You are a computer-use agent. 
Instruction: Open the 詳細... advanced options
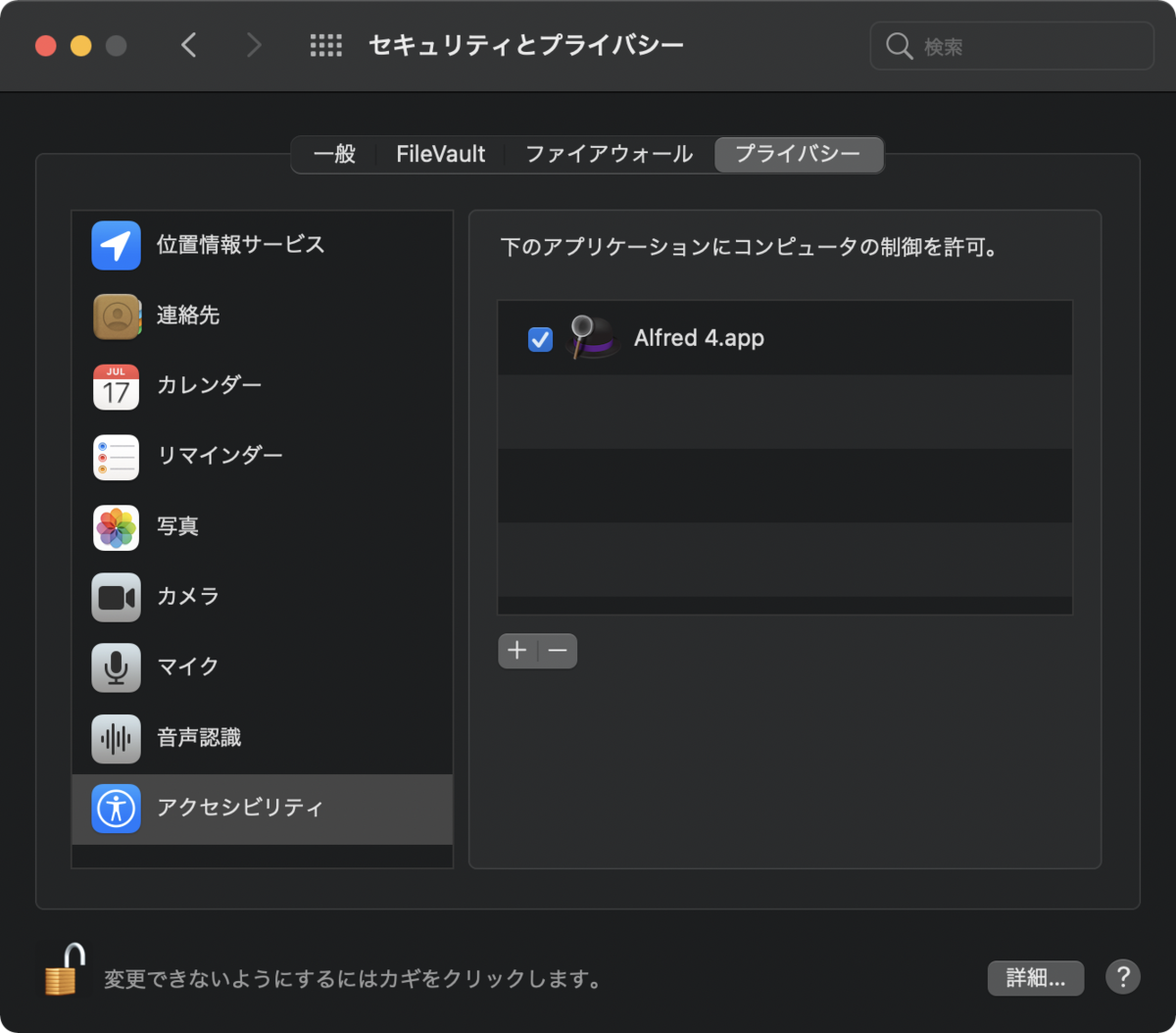pyautogui.click(x=1035, y=978)
